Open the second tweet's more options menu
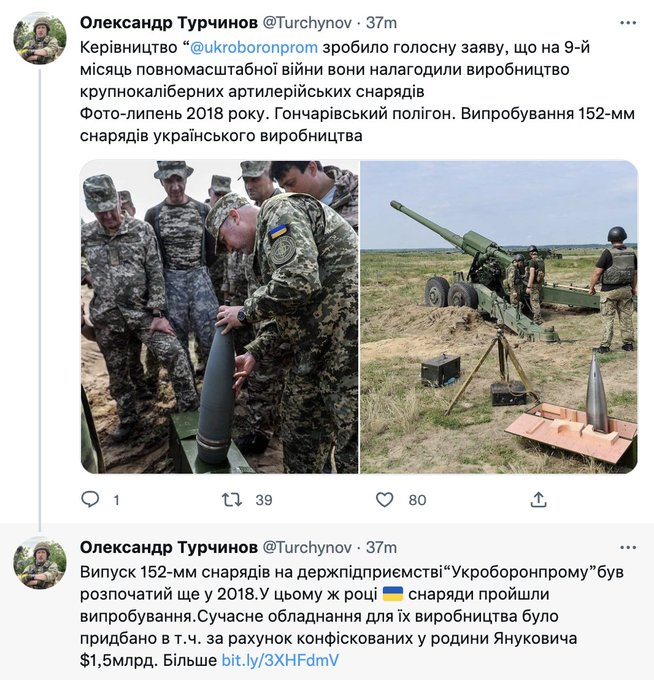The image size is (654, 680). coord(628,548)
